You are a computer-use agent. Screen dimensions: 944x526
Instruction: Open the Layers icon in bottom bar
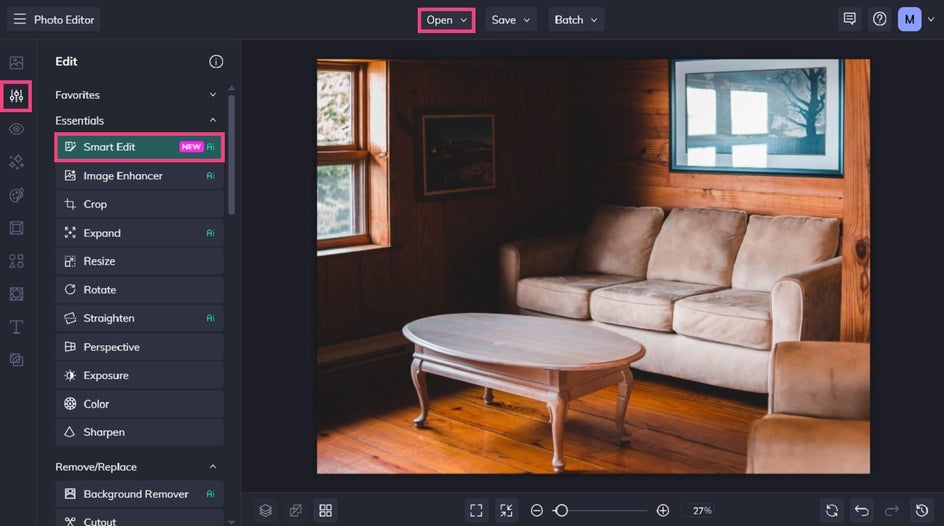pyautogui.click(x=266, y=510)
